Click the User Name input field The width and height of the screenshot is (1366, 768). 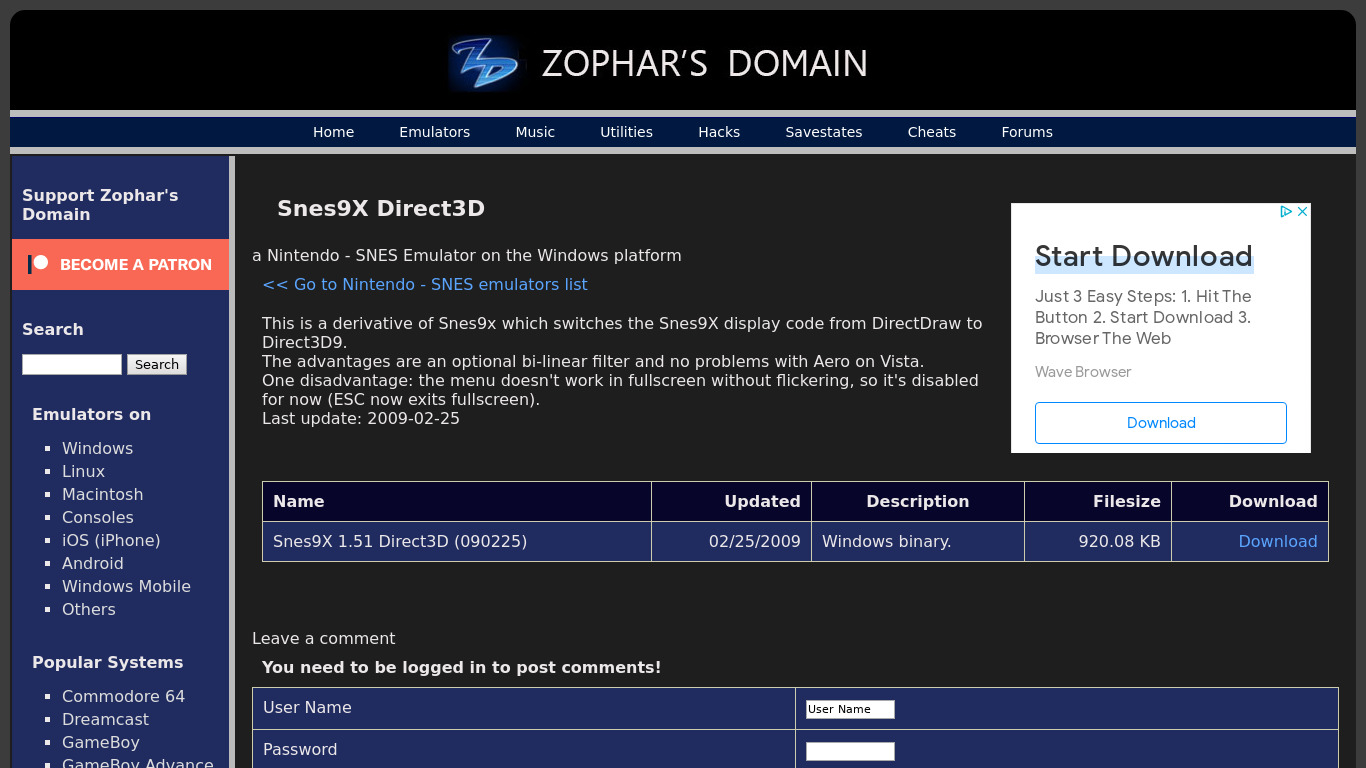[x=850, y=709]
